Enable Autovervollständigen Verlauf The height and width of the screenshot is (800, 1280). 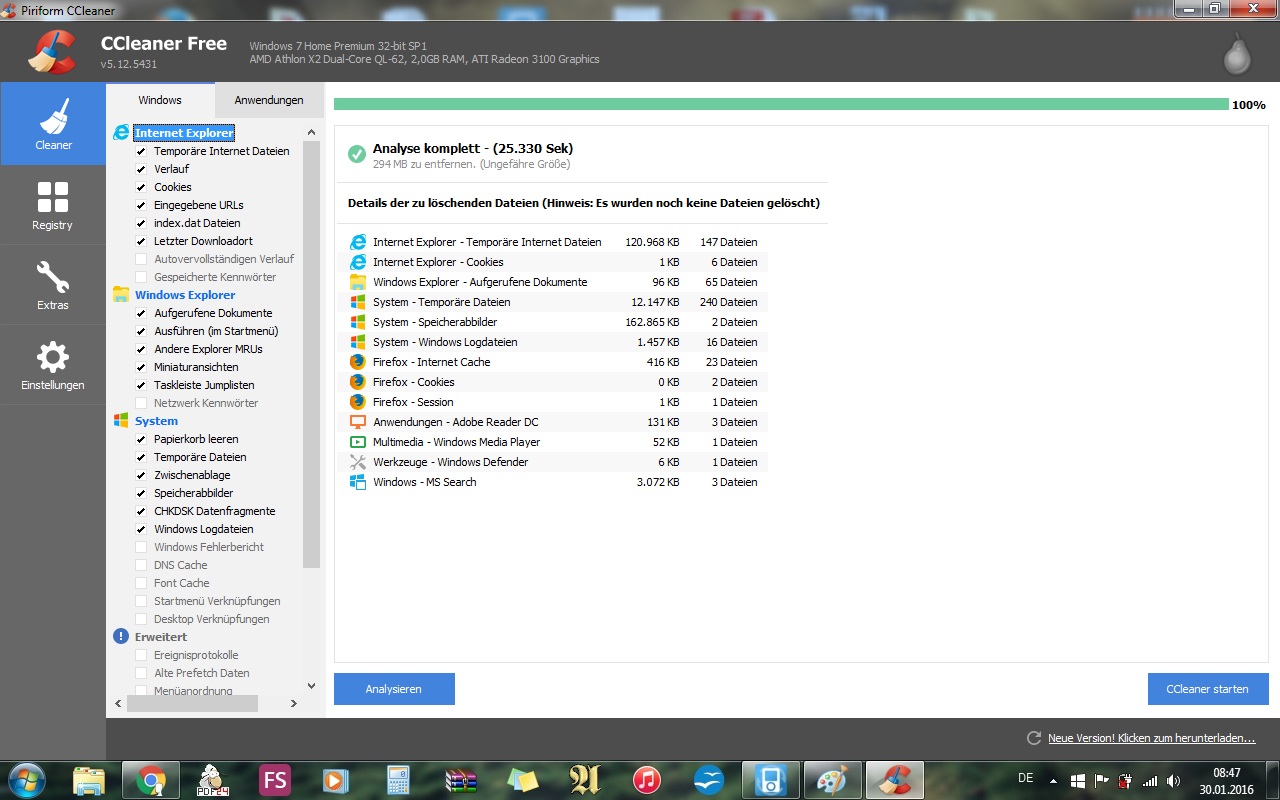point(141,259)
